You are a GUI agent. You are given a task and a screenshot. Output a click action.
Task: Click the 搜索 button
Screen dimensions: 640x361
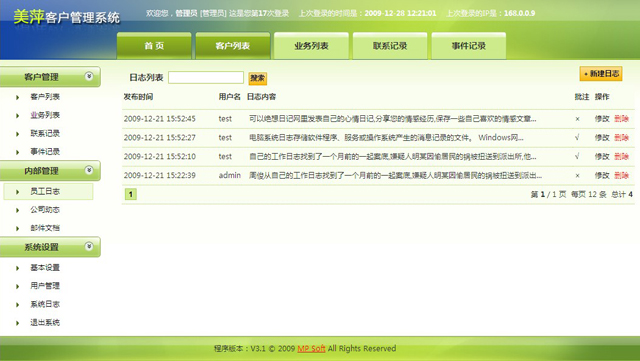pyautogui.click(x=258, y=78)
